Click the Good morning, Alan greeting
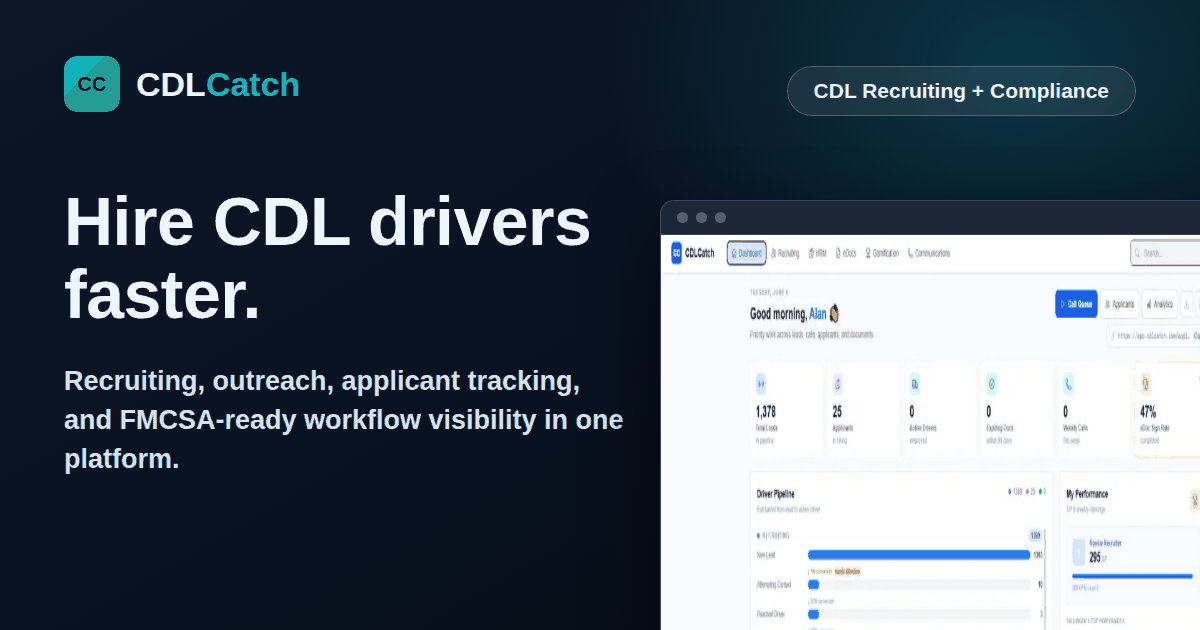Viewport: 1200px width, 630px height. pyautogui.click(x=788, y=314)
